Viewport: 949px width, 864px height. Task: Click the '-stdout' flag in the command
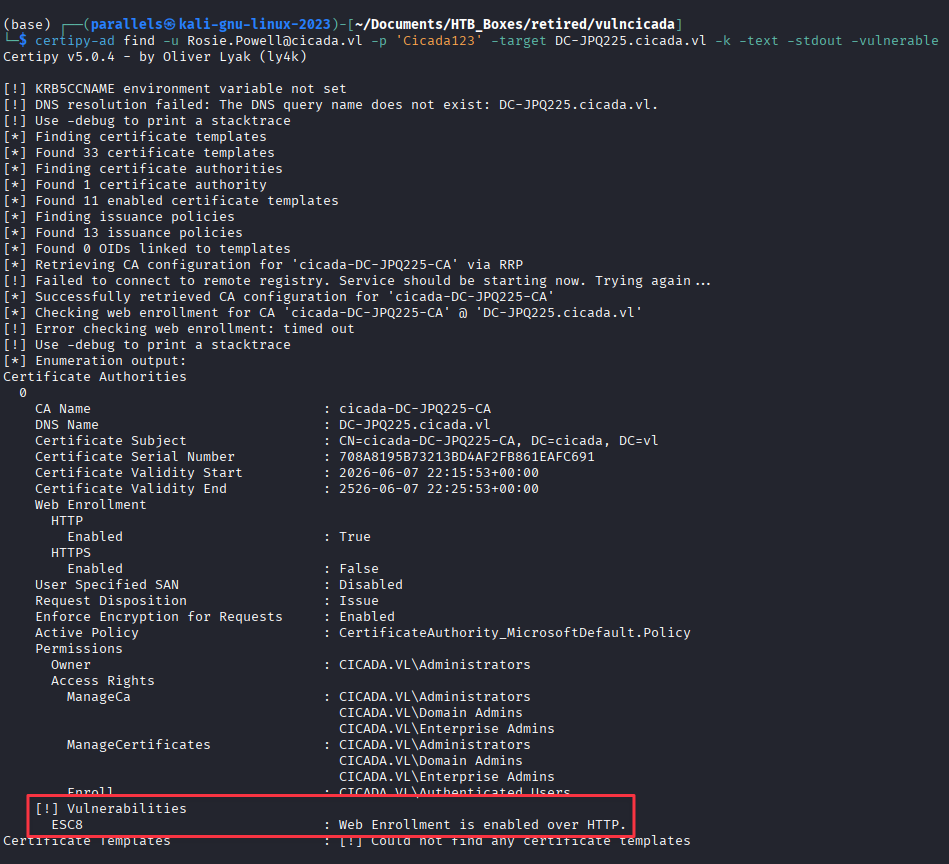point(815,41)
